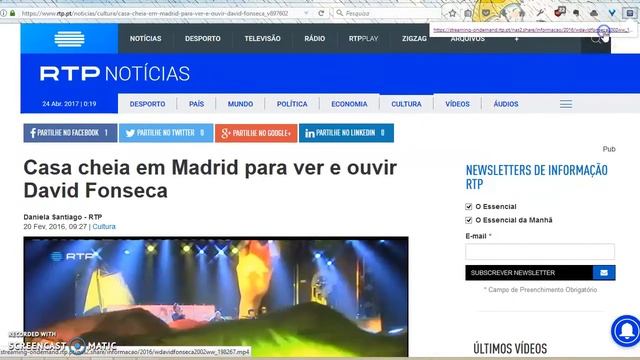Open the Zigzag menu item
Image resolution: width=640 pixels, height=360 pixels.
(x=414, y=39)
